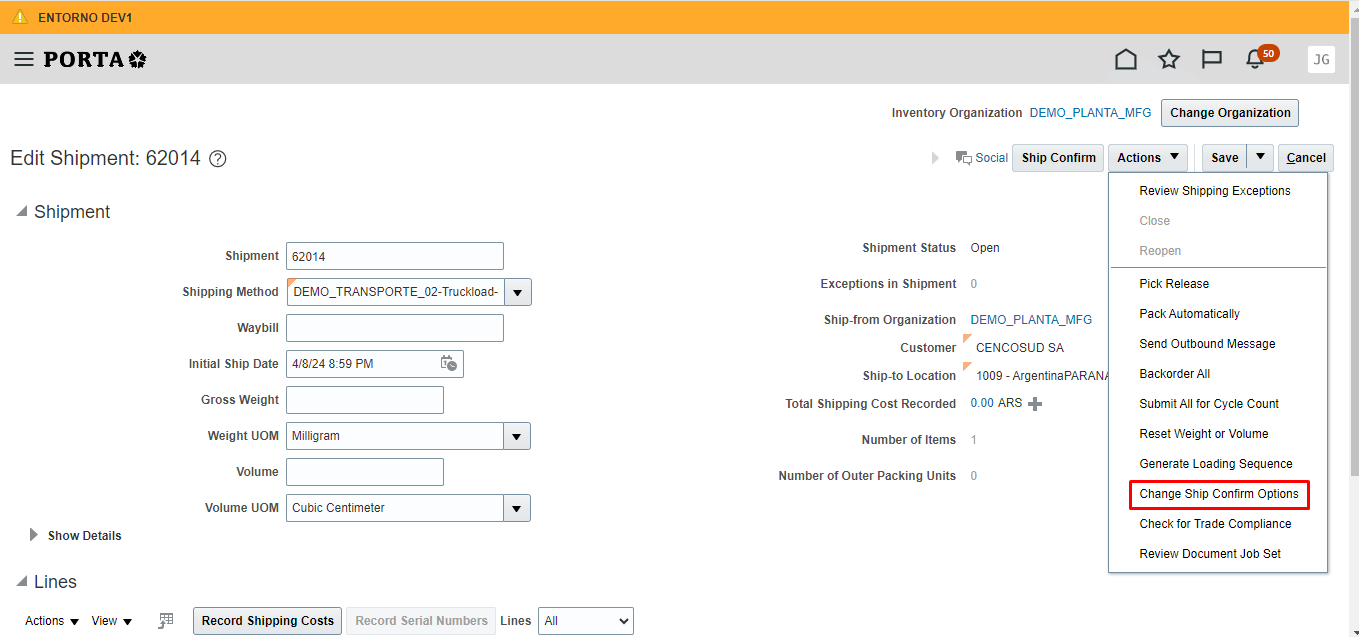Click the Lines table freeze/detach icon
This screenshot has width=1359, height=637.
pos(166,621)
